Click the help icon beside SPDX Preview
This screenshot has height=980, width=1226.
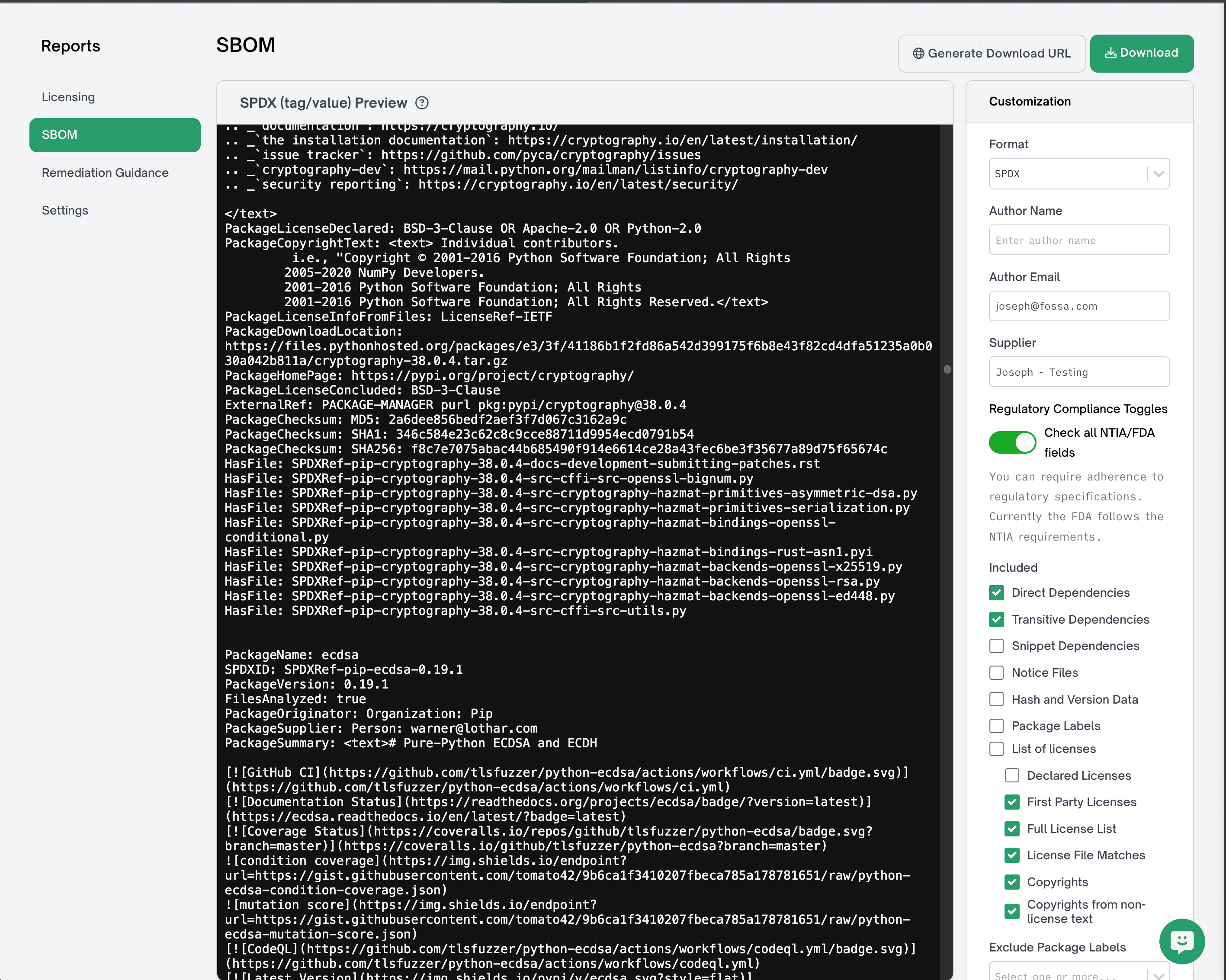click(421, 103)
